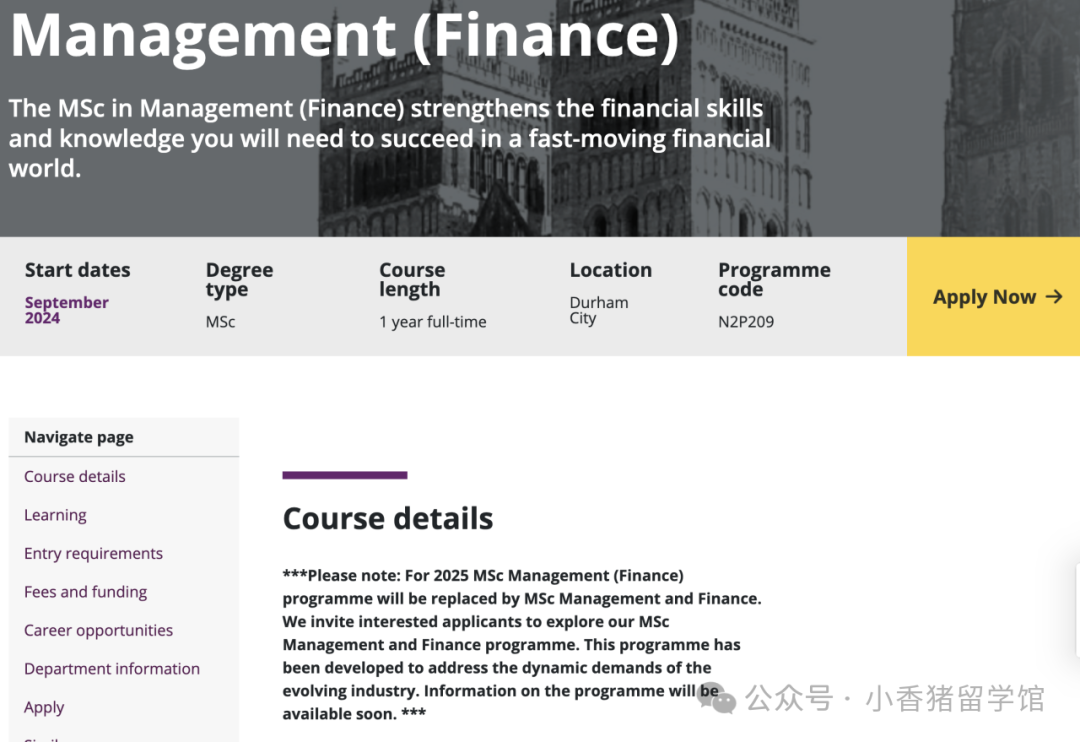Go to the Learning section link

coord(55,515)
